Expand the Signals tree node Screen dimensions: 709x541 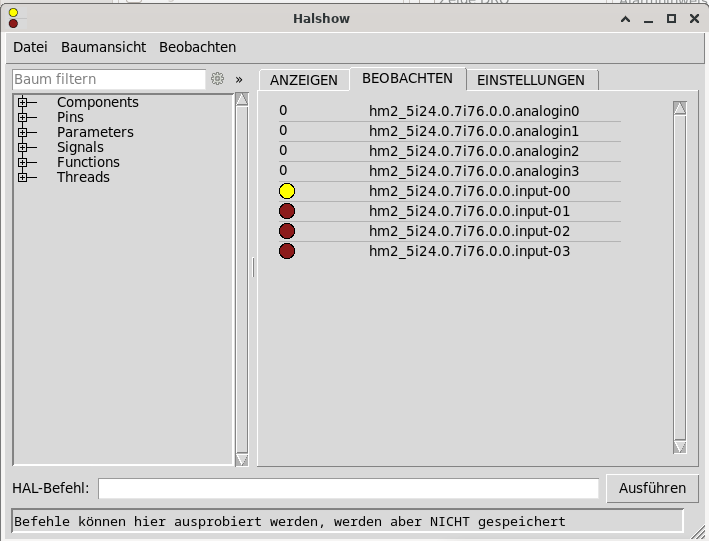tap(22, 147)
